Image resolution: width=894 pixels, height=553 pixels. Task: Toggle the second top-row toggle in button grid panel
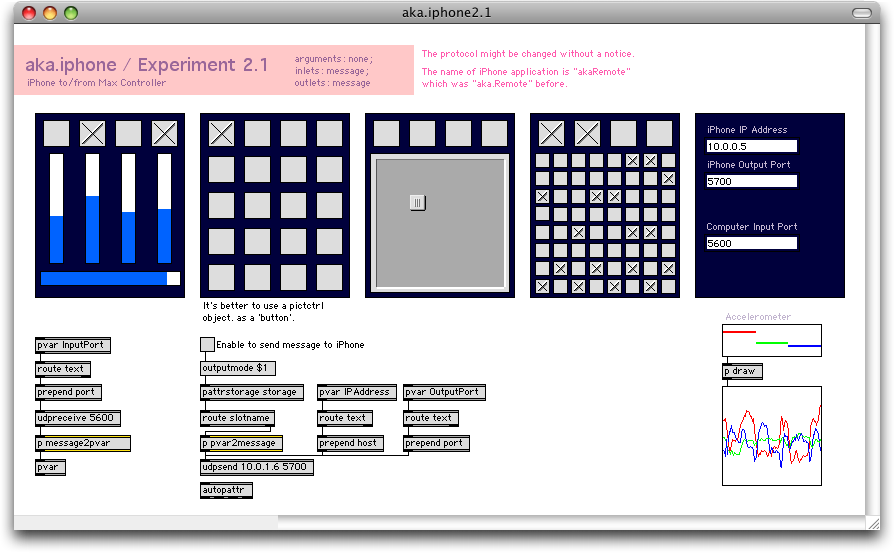click(x=257, y=133)
